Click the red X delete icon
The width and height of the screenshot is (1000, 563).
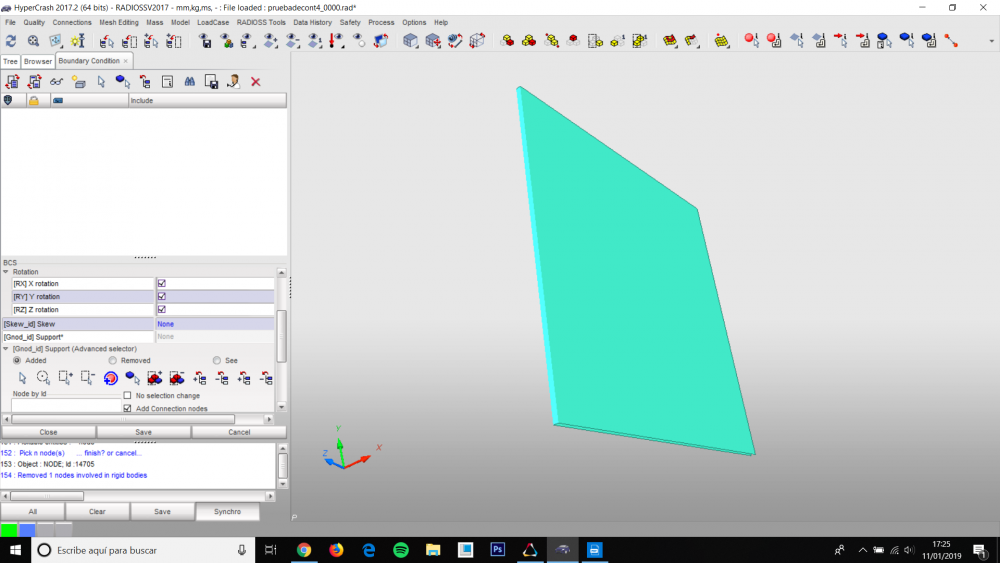coord(256,82)
